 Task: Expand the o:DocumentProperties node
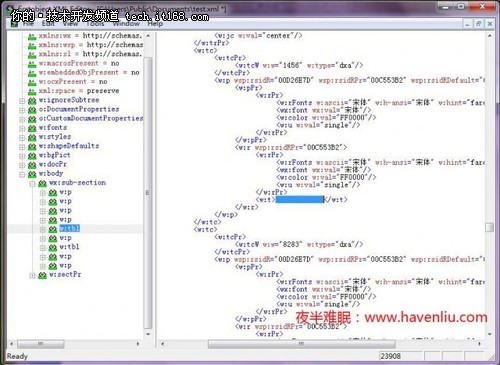tap(22, 110)
